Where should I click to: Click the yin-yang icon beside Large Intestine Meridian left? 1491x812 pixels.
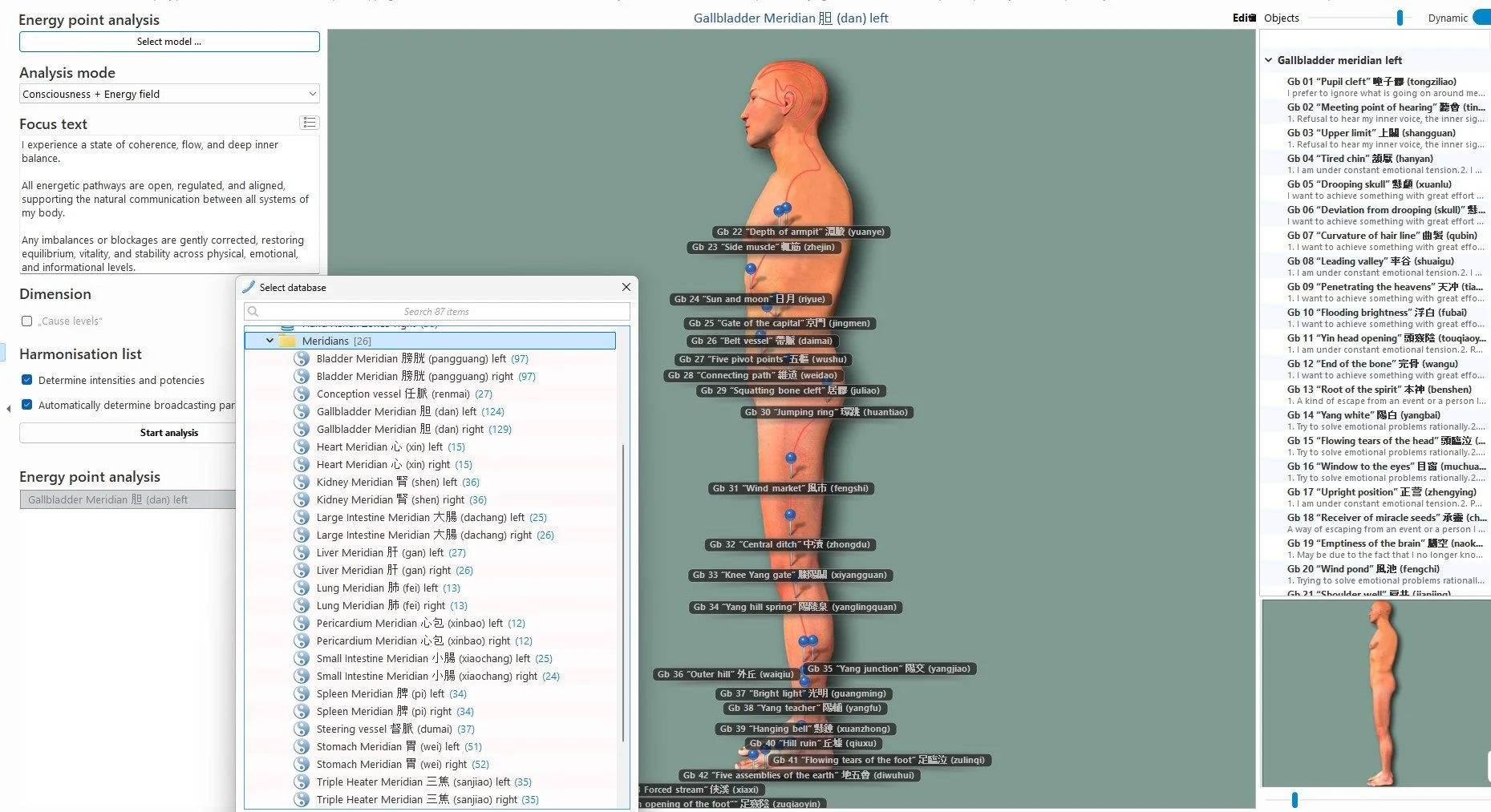(302, 517)
